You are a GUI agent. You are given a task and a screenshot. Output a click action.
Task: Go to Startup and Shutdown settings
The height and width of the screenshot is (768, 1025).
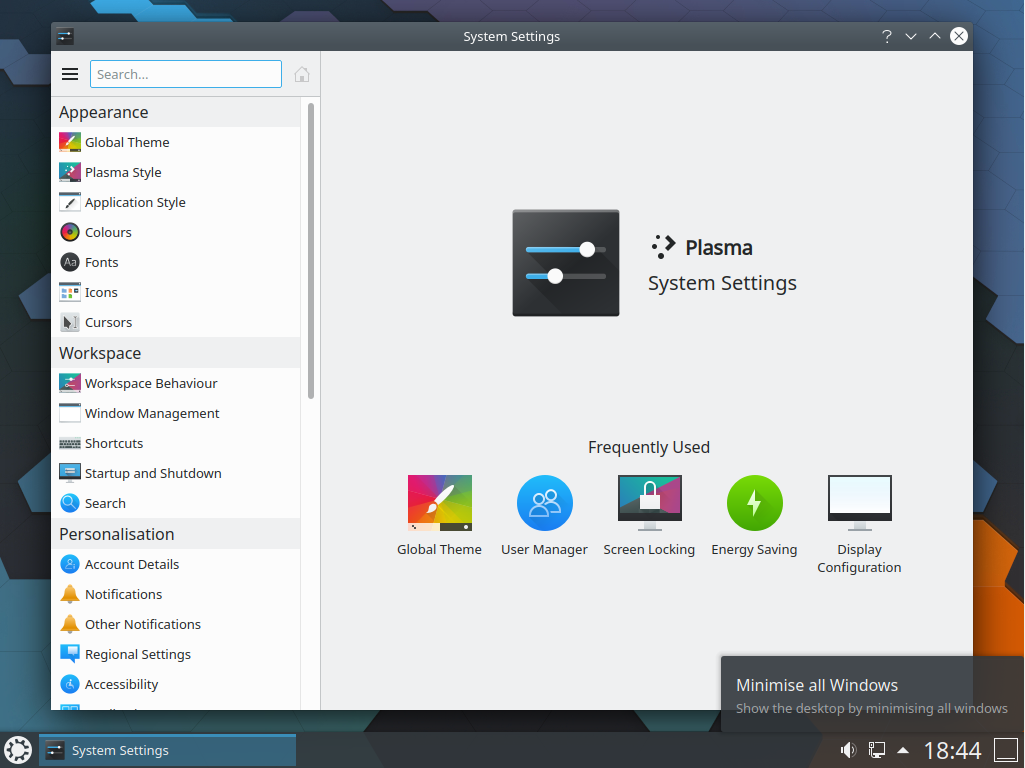(x=176, y=474)
